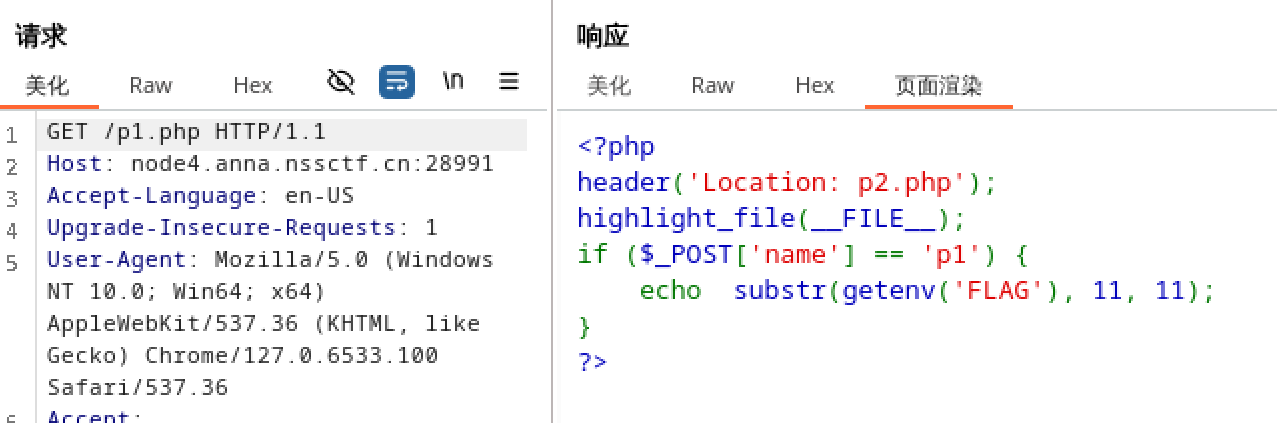Open the request hamburger options menu
1277x423 pixels.
click(509, 81)
